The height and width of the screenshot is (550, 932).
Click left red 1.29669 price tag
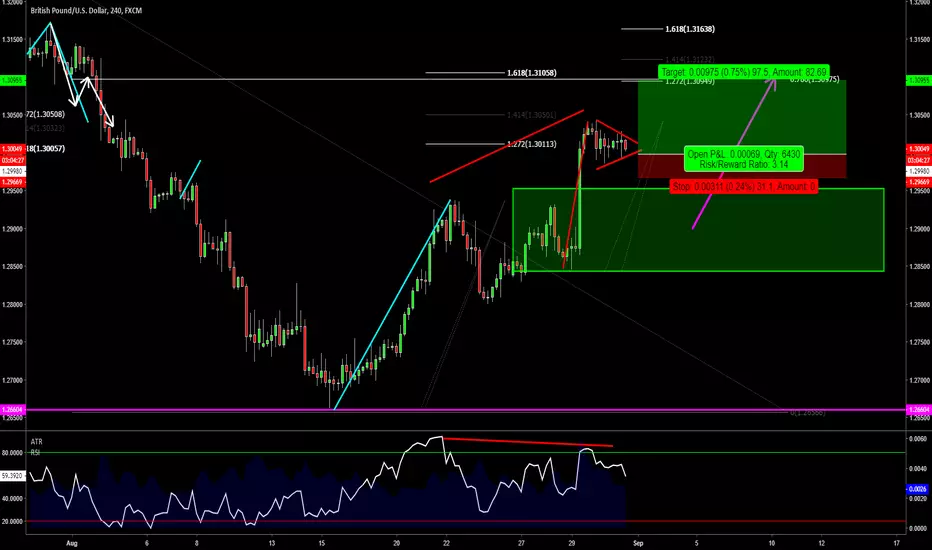12,182
